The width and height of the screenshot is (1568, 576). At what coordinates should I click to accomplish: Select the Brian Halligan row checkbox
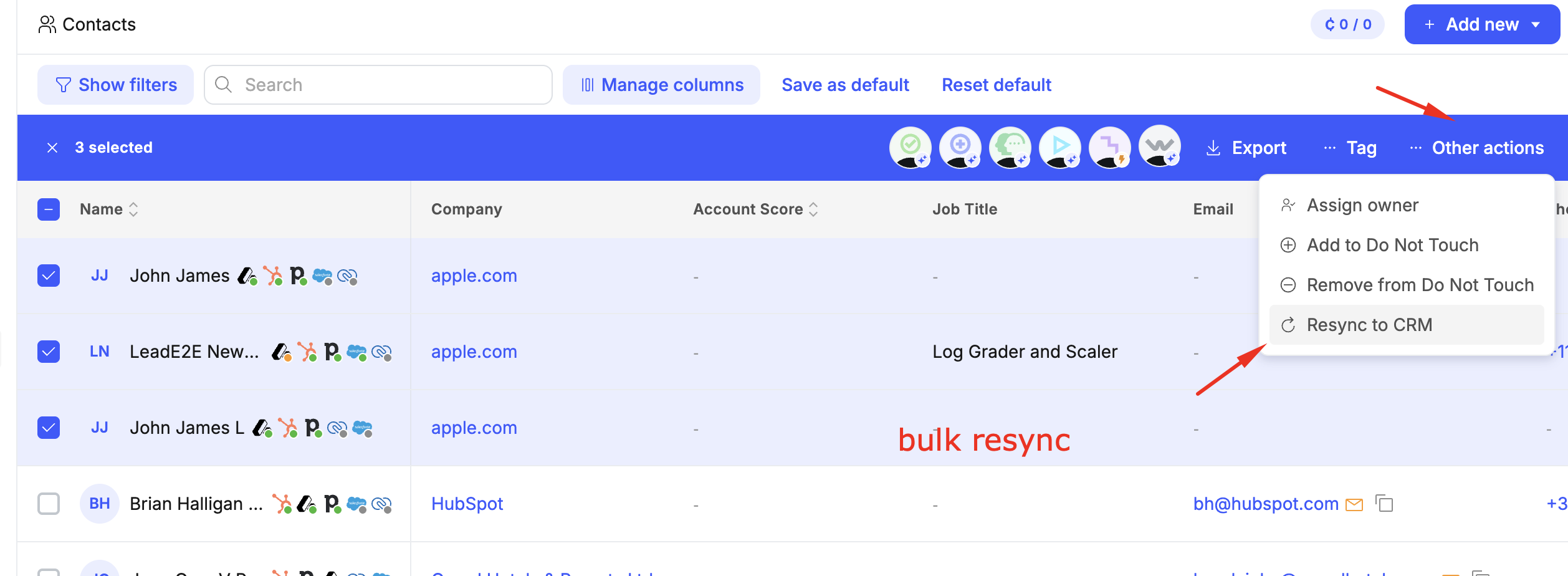[x=49, y=504]
